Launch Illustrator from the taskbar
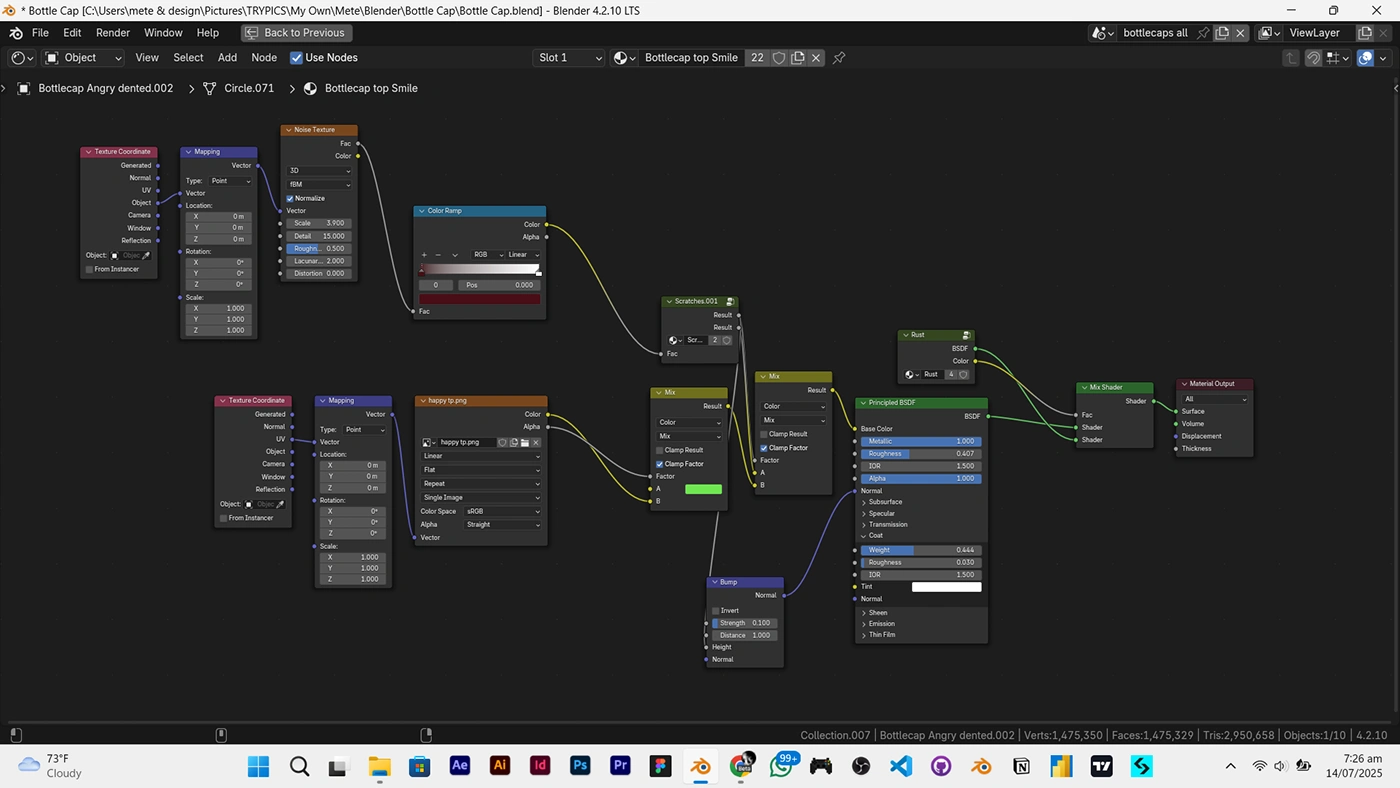 (x=500, y=766)
